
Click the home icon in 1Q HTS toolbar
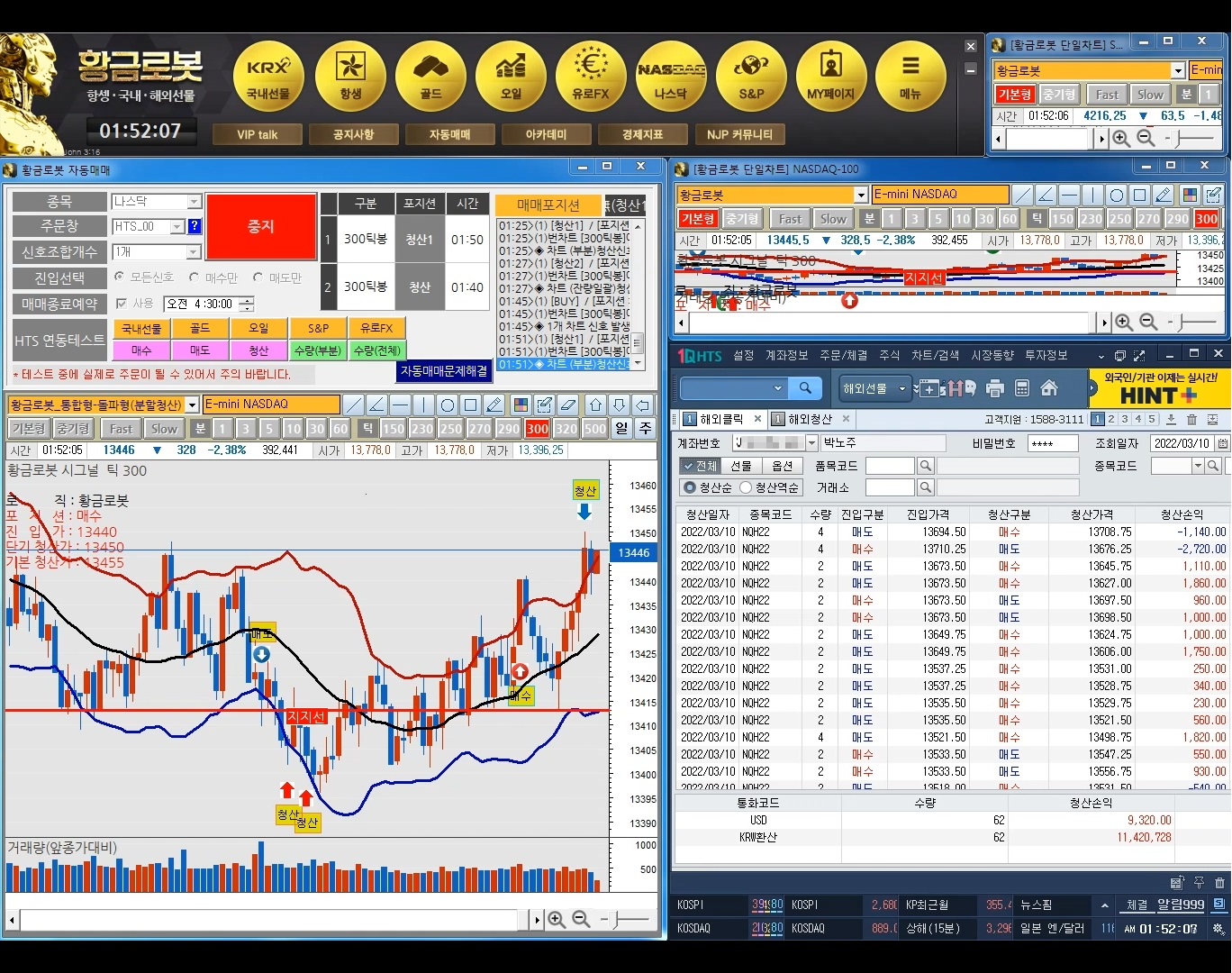click(1049, 388)
